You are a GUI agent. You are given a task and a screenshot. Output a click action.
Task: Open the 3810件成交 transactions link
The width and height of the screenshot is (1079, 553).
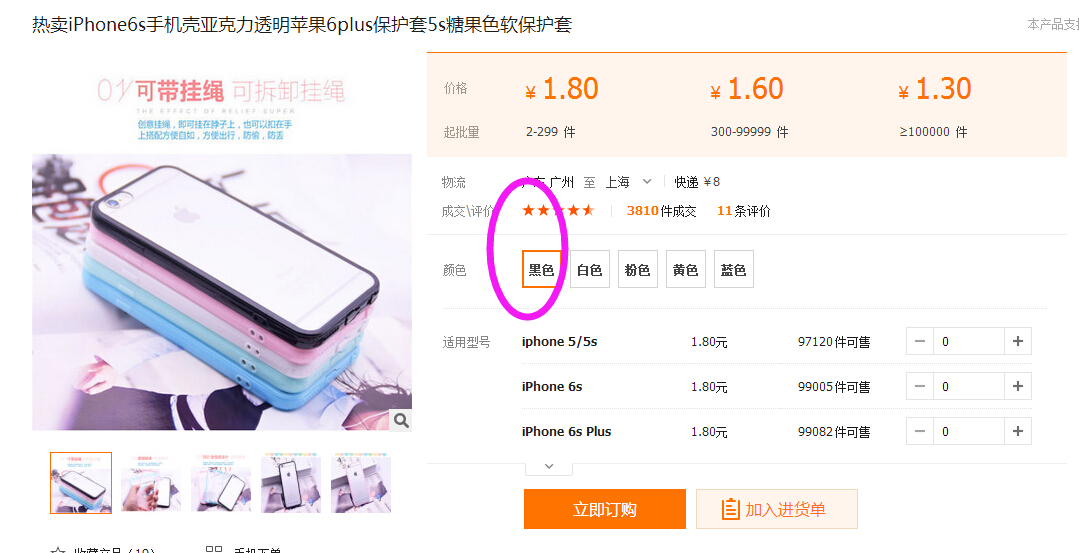(661, 211)
